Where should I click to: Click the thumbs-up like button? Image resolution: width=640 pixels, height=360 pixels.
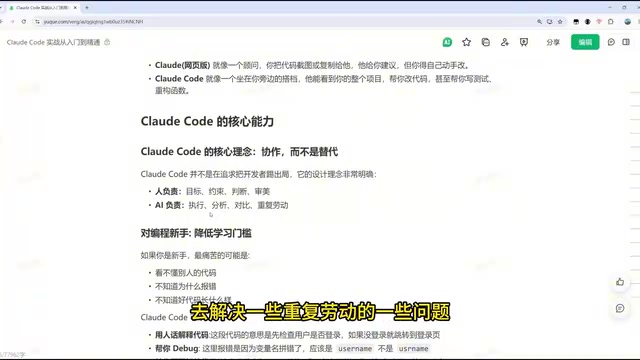[x=620, y=282]
